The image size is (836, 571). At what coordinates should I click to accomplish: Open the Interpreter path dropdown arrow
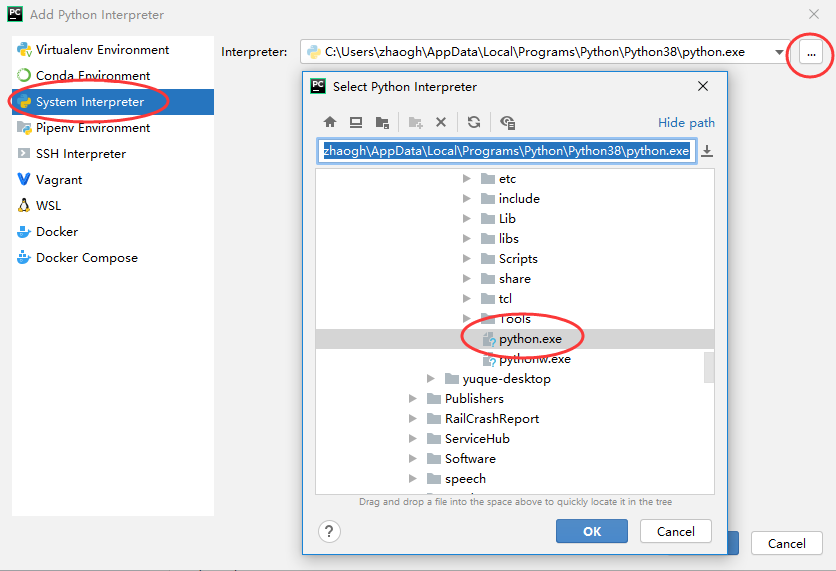point(779,52)
